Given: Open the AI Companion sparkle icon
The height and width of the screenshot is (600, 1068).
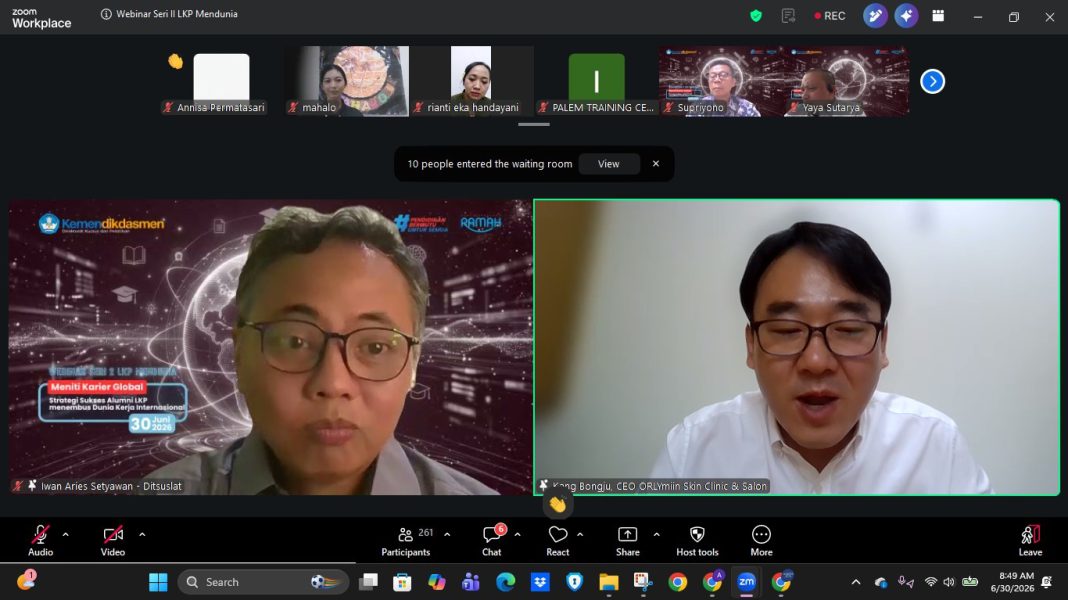Looking at the screenshot, I should (907, 16).
